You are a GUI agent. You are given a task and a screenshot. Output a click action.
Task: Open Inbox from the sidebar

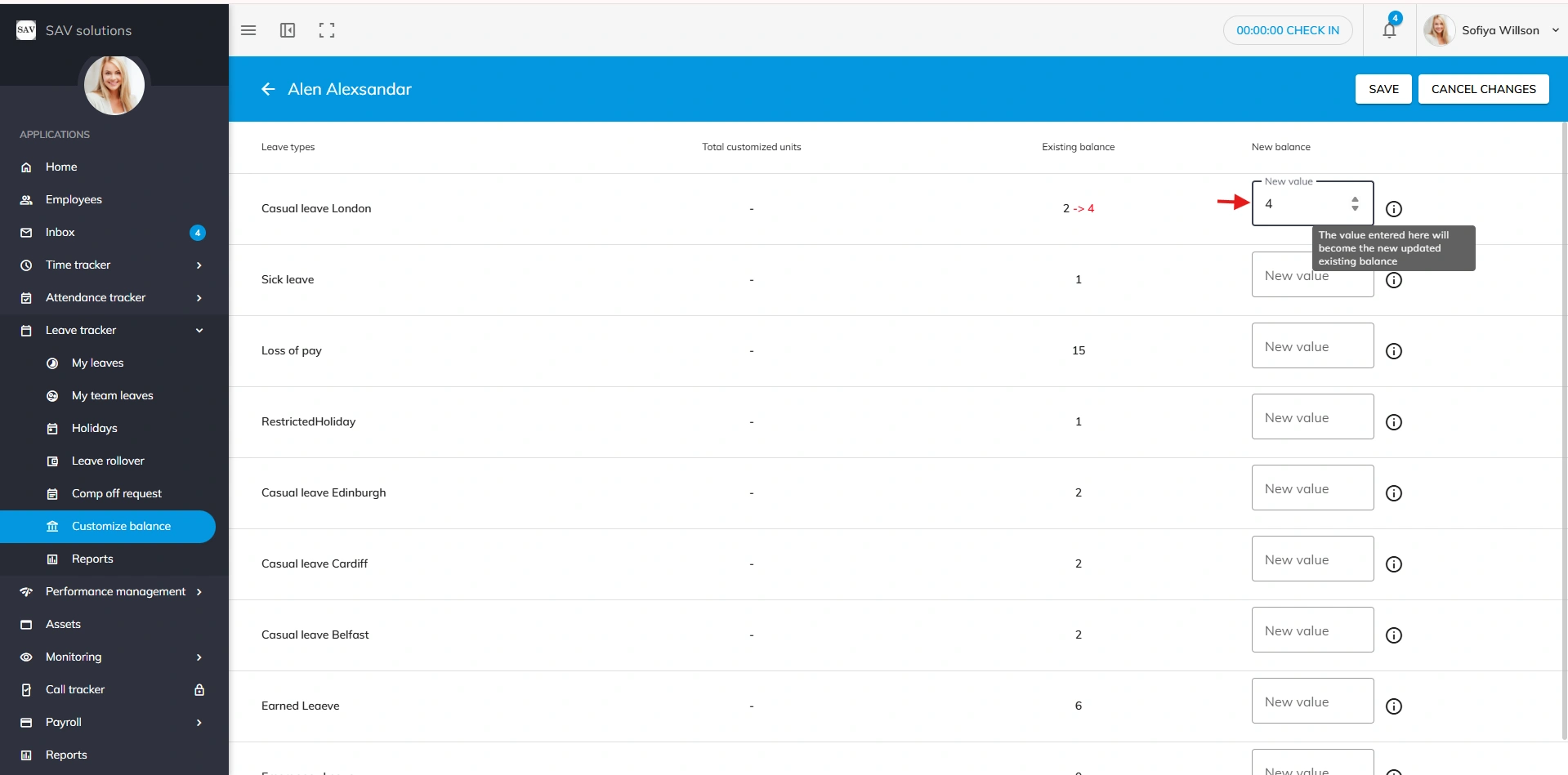[60, 232]
